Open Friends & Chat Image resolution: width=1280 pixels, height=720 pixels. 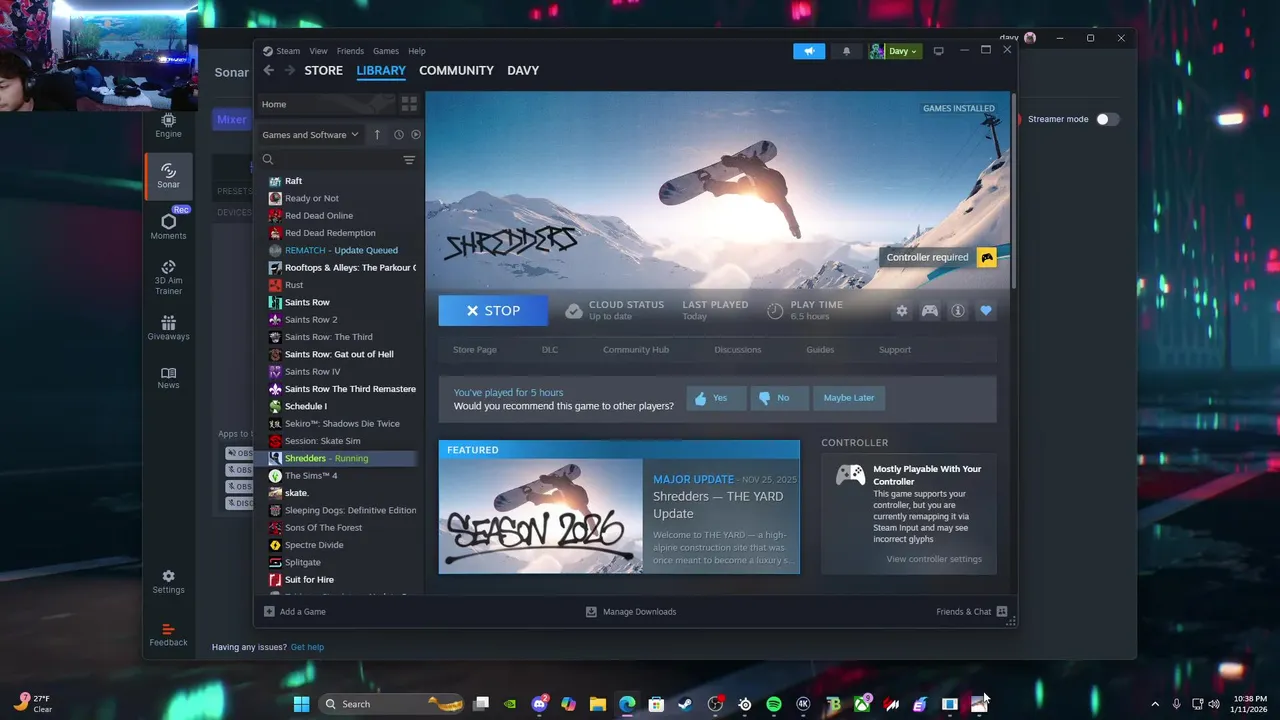coord(971,611)
